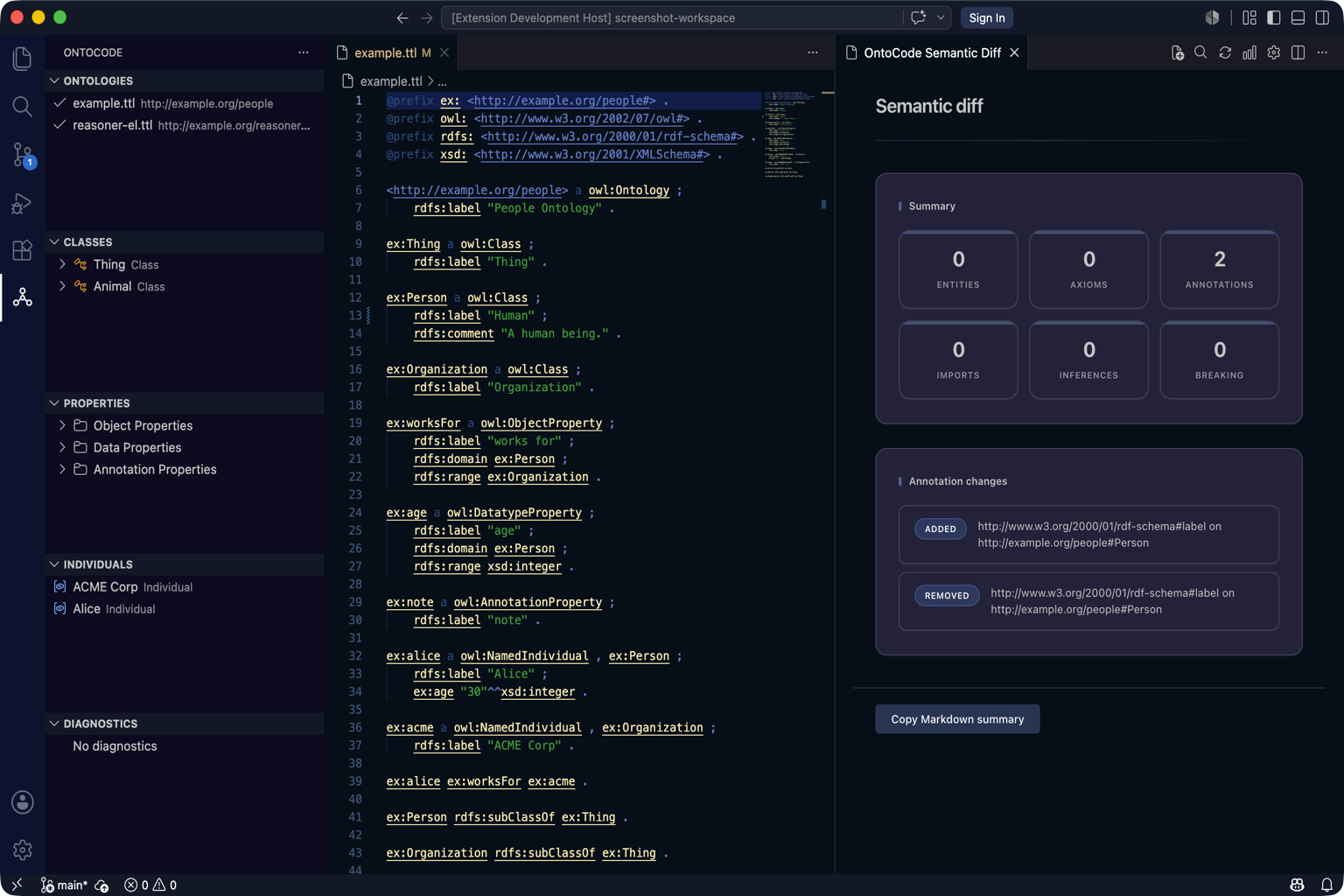Click Copy Markdown summary button

(x=957, y=719)
